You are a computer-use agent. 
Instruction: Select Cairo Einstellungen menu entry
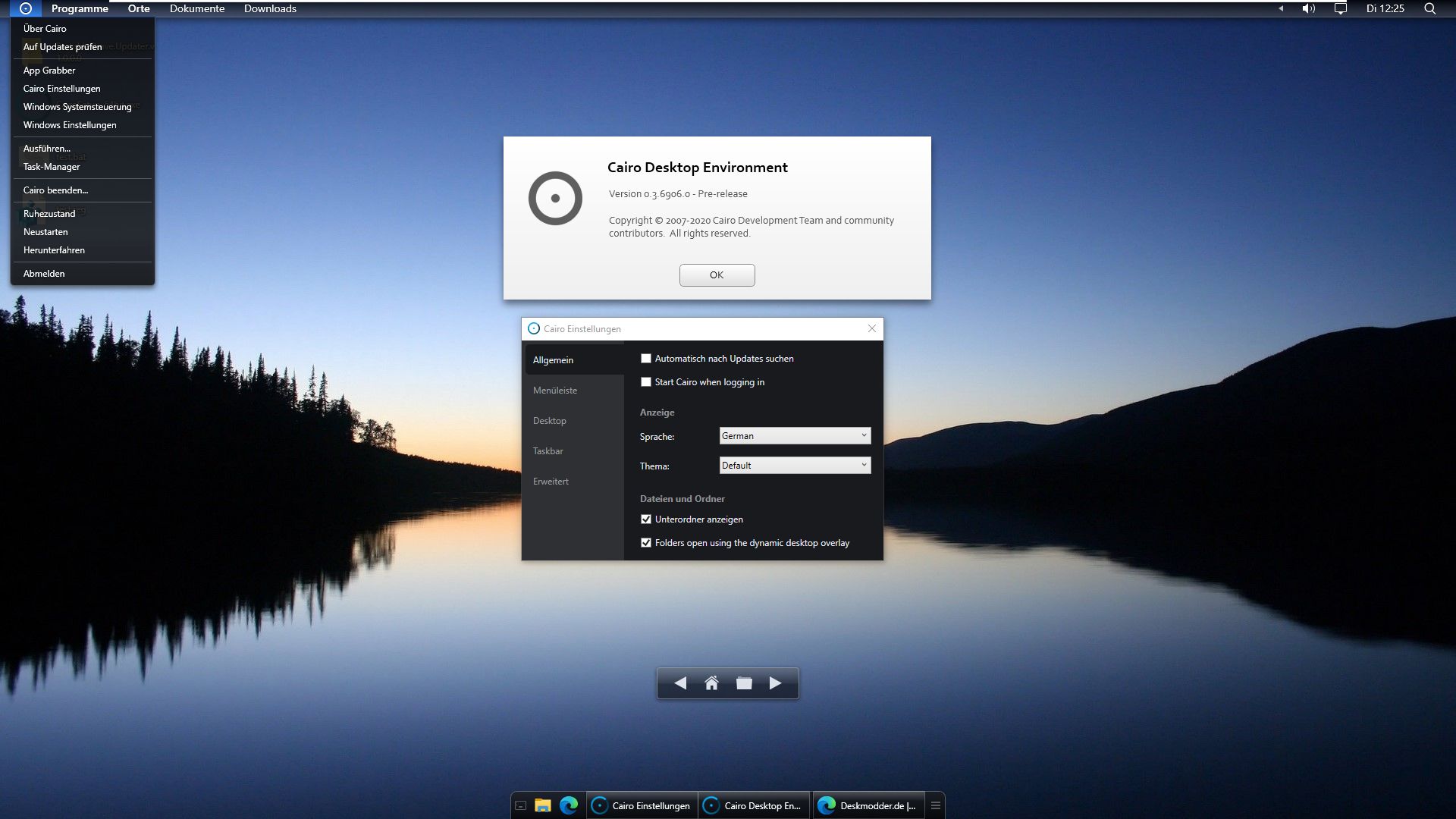coord(83,88)
